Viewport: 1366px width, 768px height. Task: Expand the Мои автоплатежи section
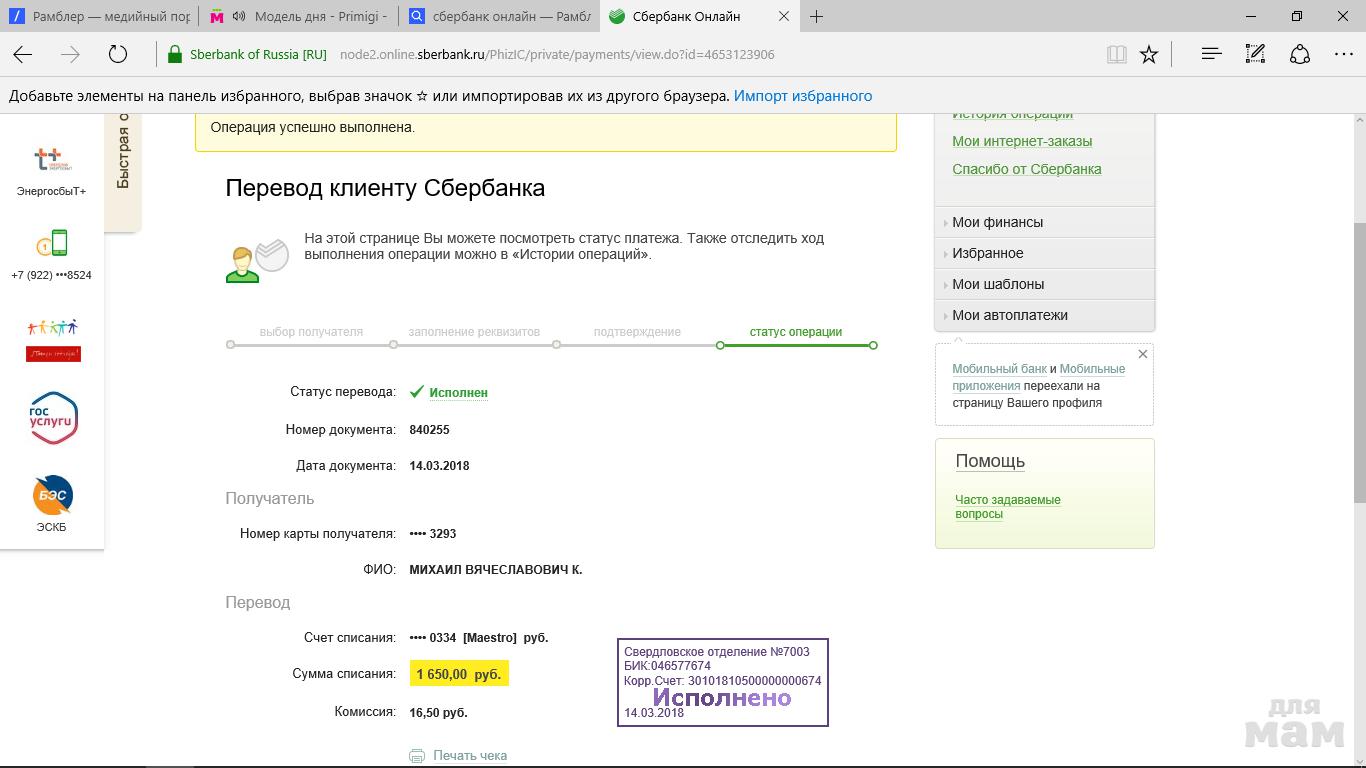tap(1009, 315)
